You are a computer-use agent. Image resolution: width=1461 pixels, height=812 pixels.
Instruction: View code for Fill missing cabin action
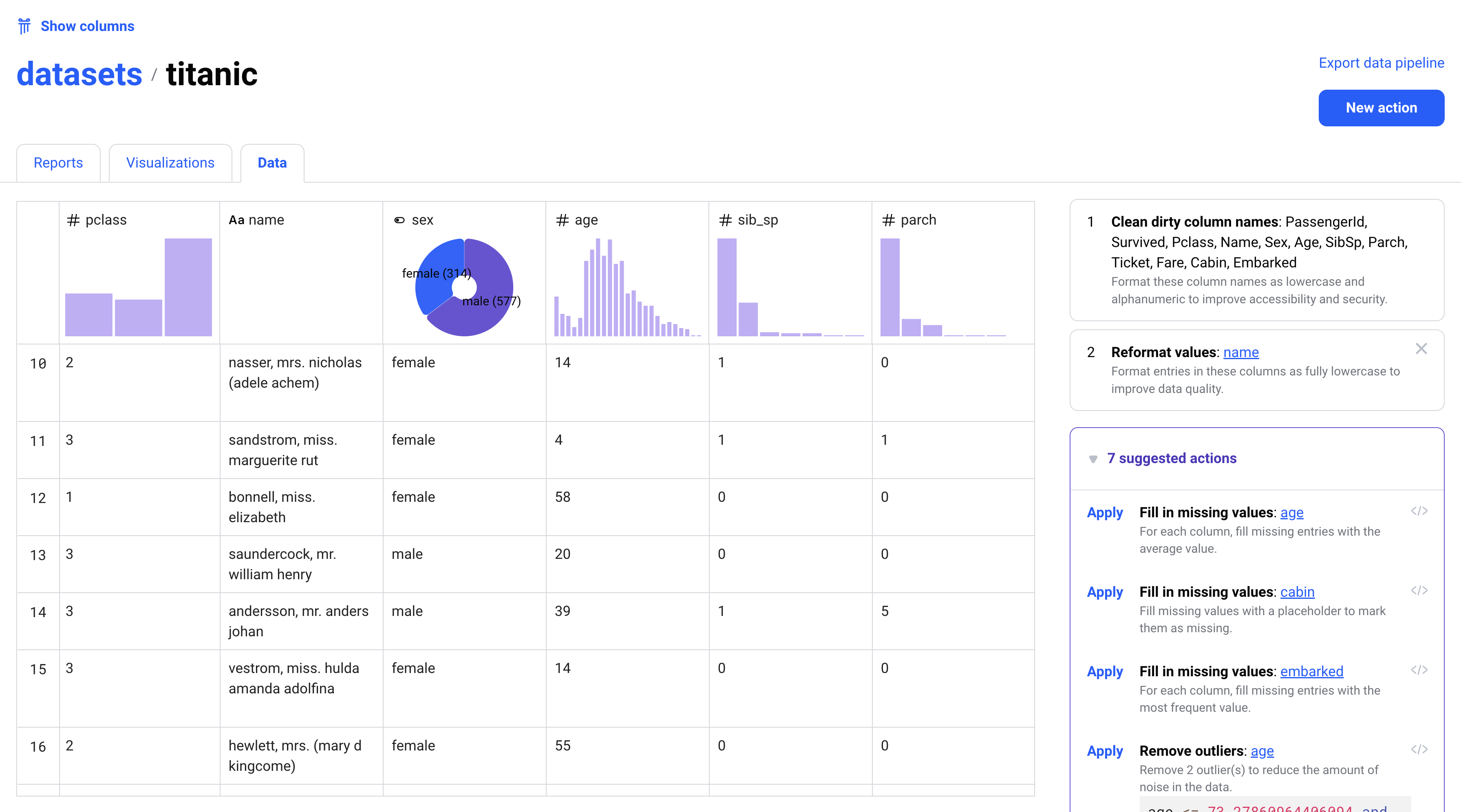point(1419,590)
